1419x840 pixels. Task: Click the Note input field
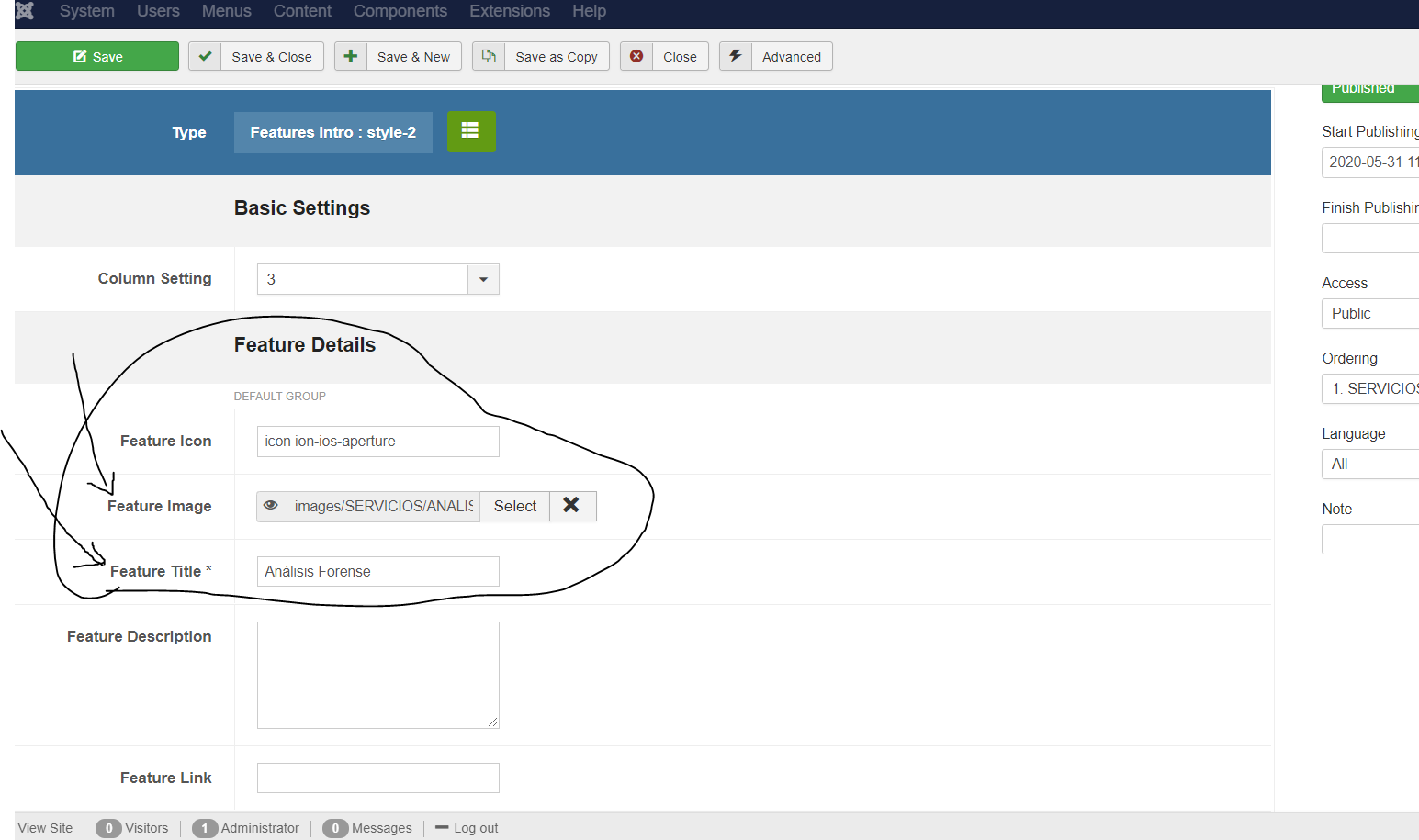1370,539
